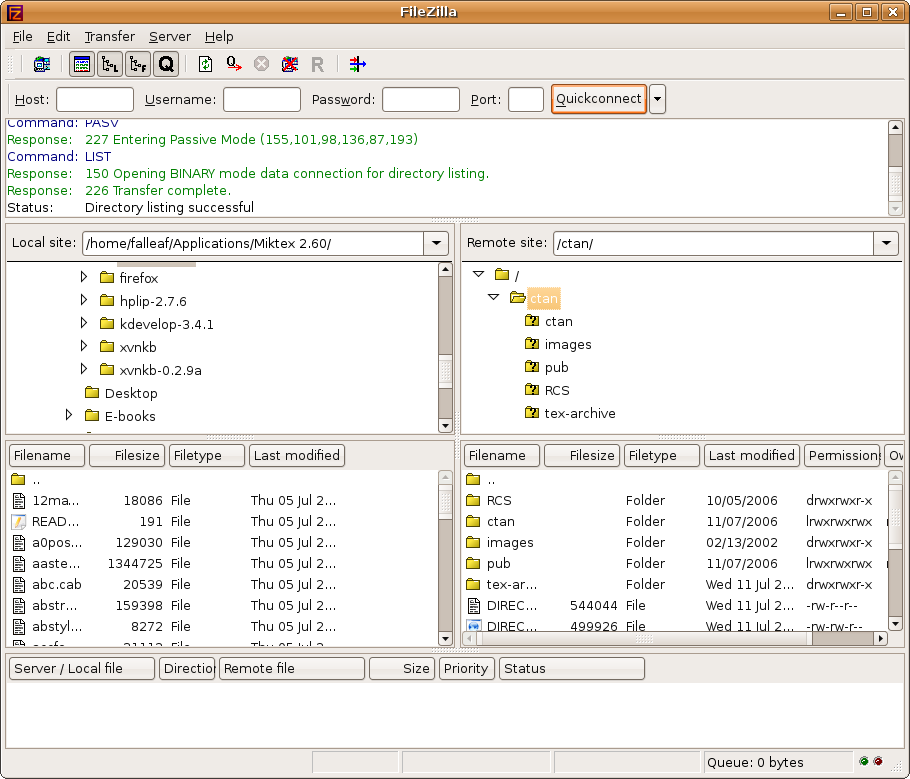Click the Host input field
The height and width of the screenshot is (779, 910).
coord(95,99)
